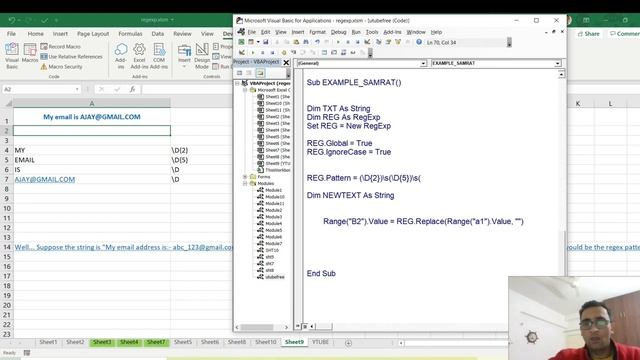The image size is (640, 360).
Task: Start Record Macro in Excel ribbon
Action: pyautogui.click(x=60, y=47)
